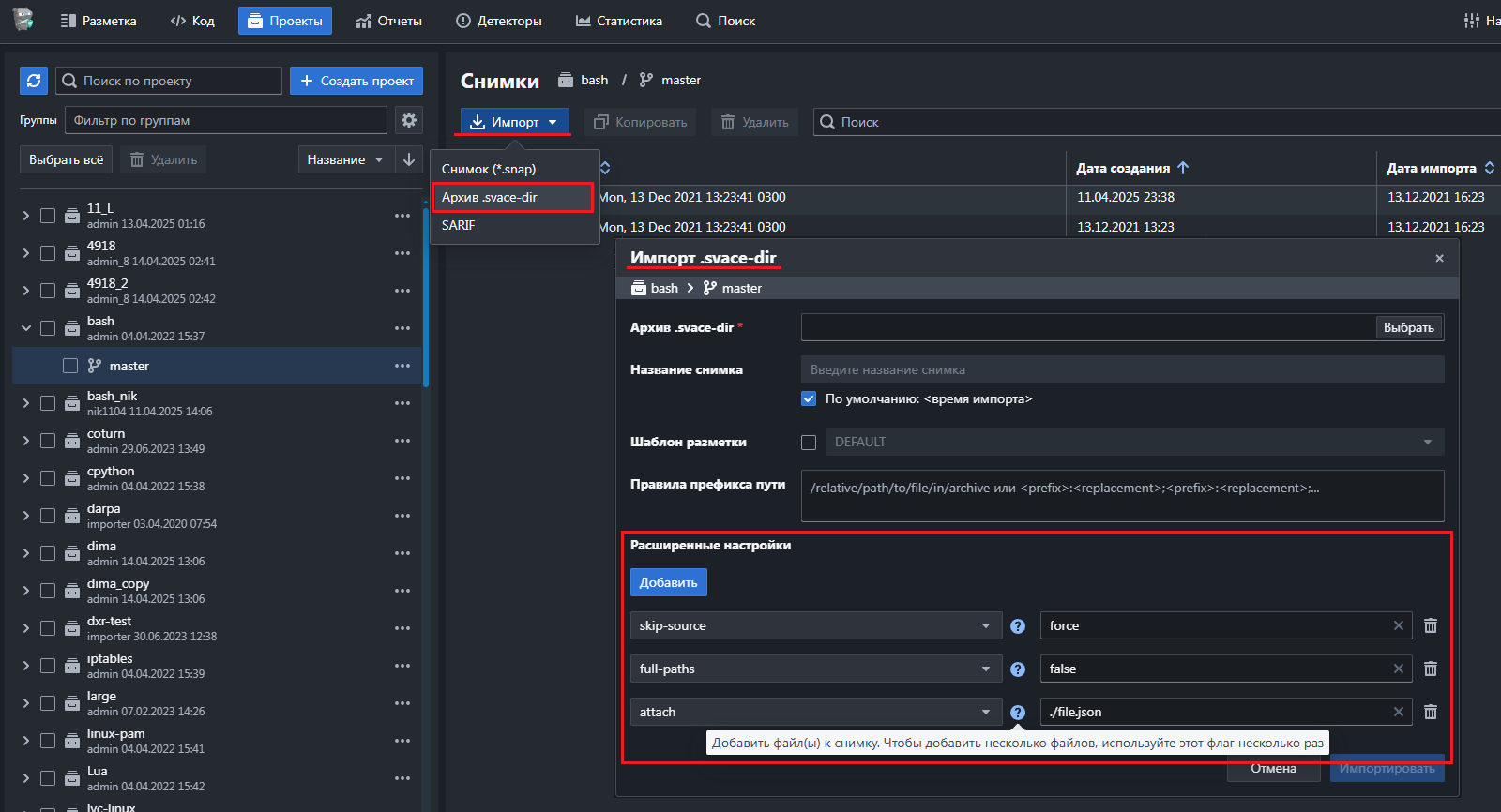Click the Фильтр по группам field
Screen dimensions: 1501x812
226,120
